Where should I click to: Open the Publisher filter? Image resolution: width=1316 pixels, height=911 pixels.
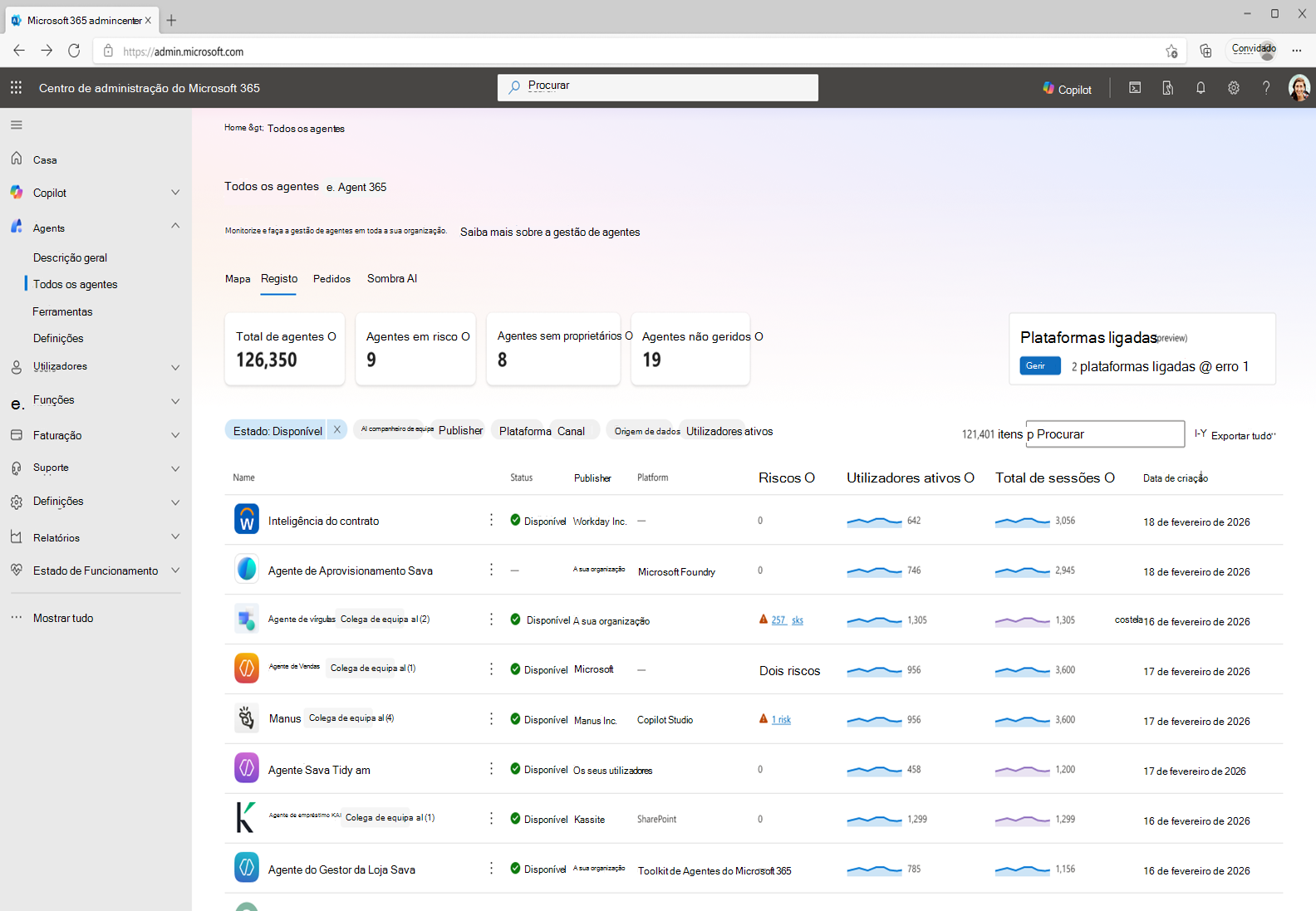460,430
